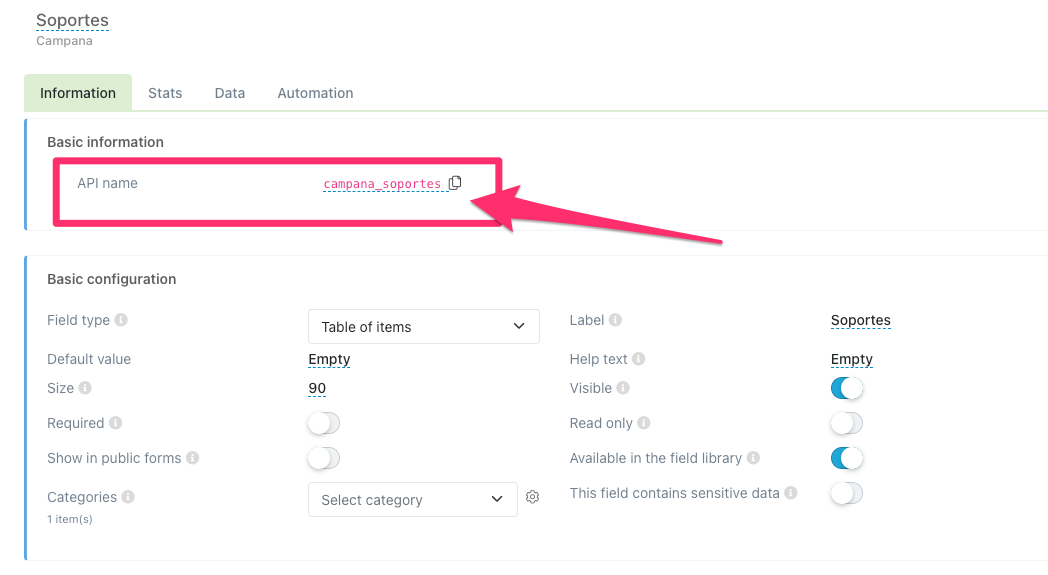1048x575 pixels.
Task: Open the Automation tab
Action: pos(315,93)
